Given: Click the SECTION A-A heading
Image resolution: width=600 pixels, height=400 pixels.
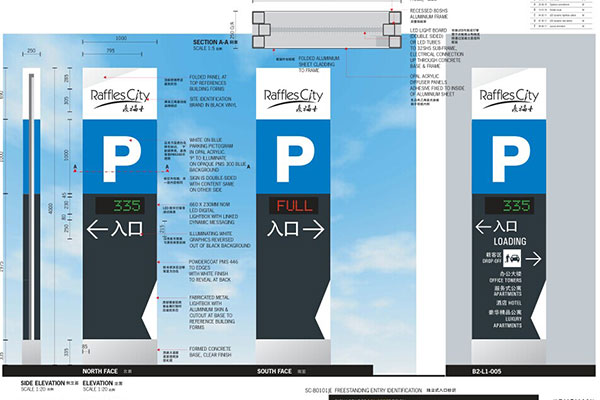Looking at the screenshot, I should pyautogui.click(x=212, y=43).
